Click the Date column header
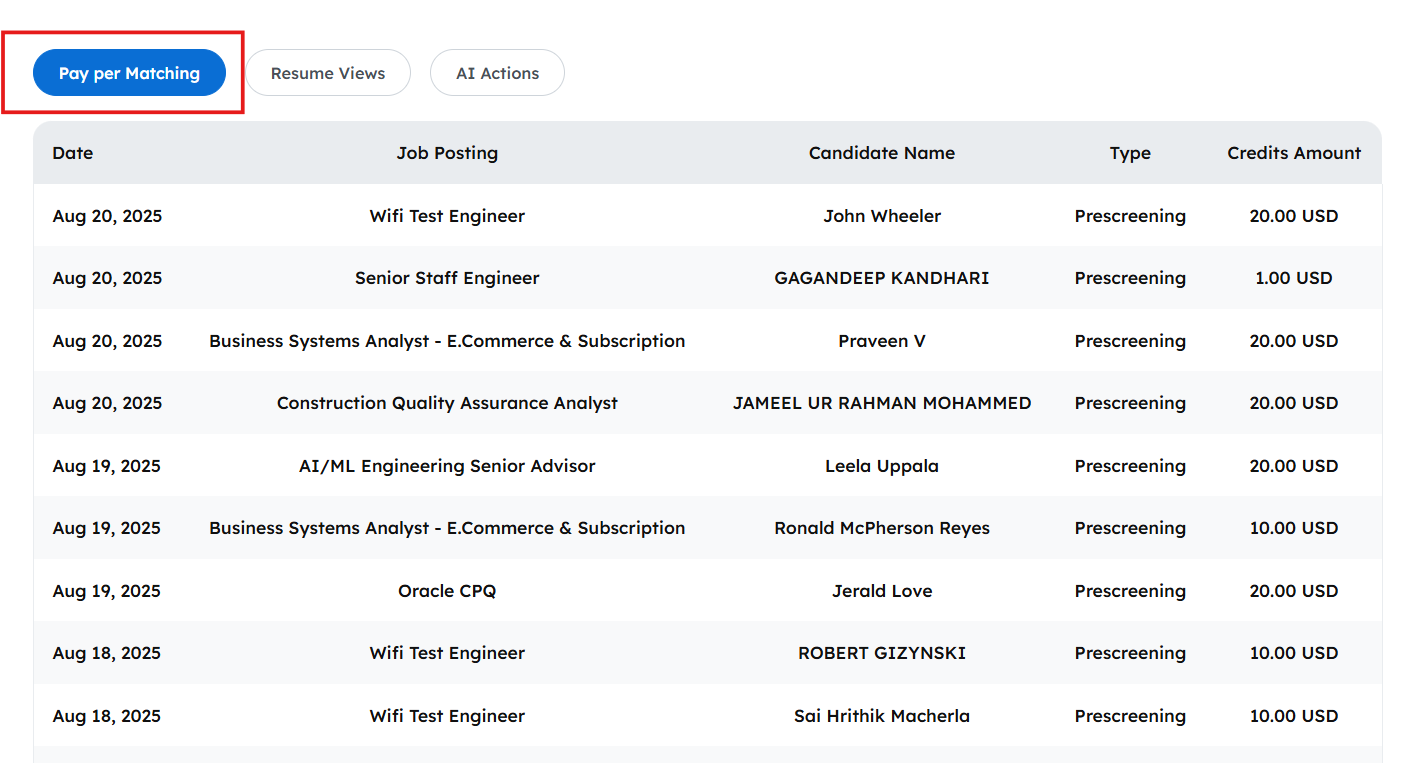Screen dimensions: 1402x763 click(x=73, y=153)
